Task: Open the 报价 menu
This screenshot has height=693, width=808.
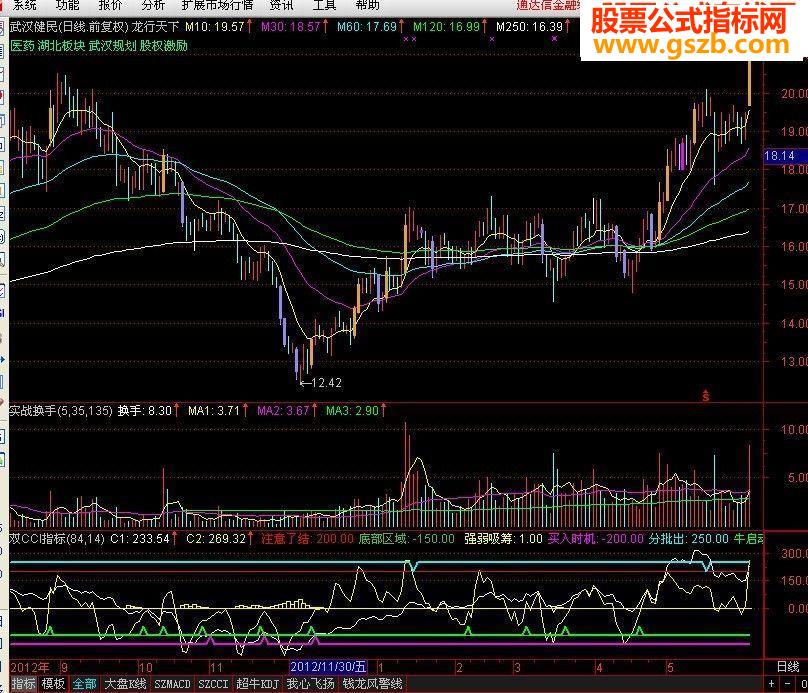Action: (110, 5)
